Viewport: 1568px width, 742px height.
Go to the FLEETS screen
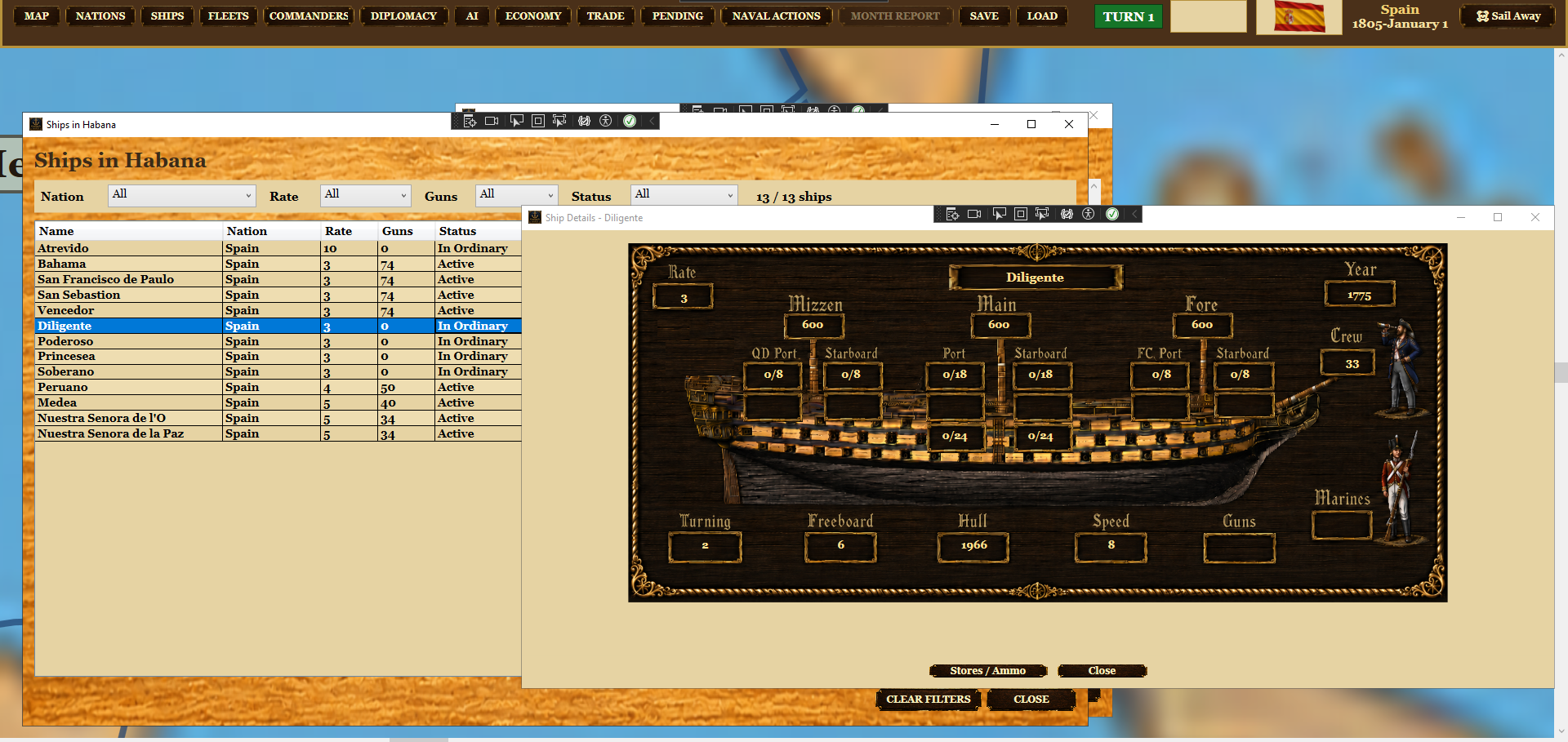coord(229,16)
